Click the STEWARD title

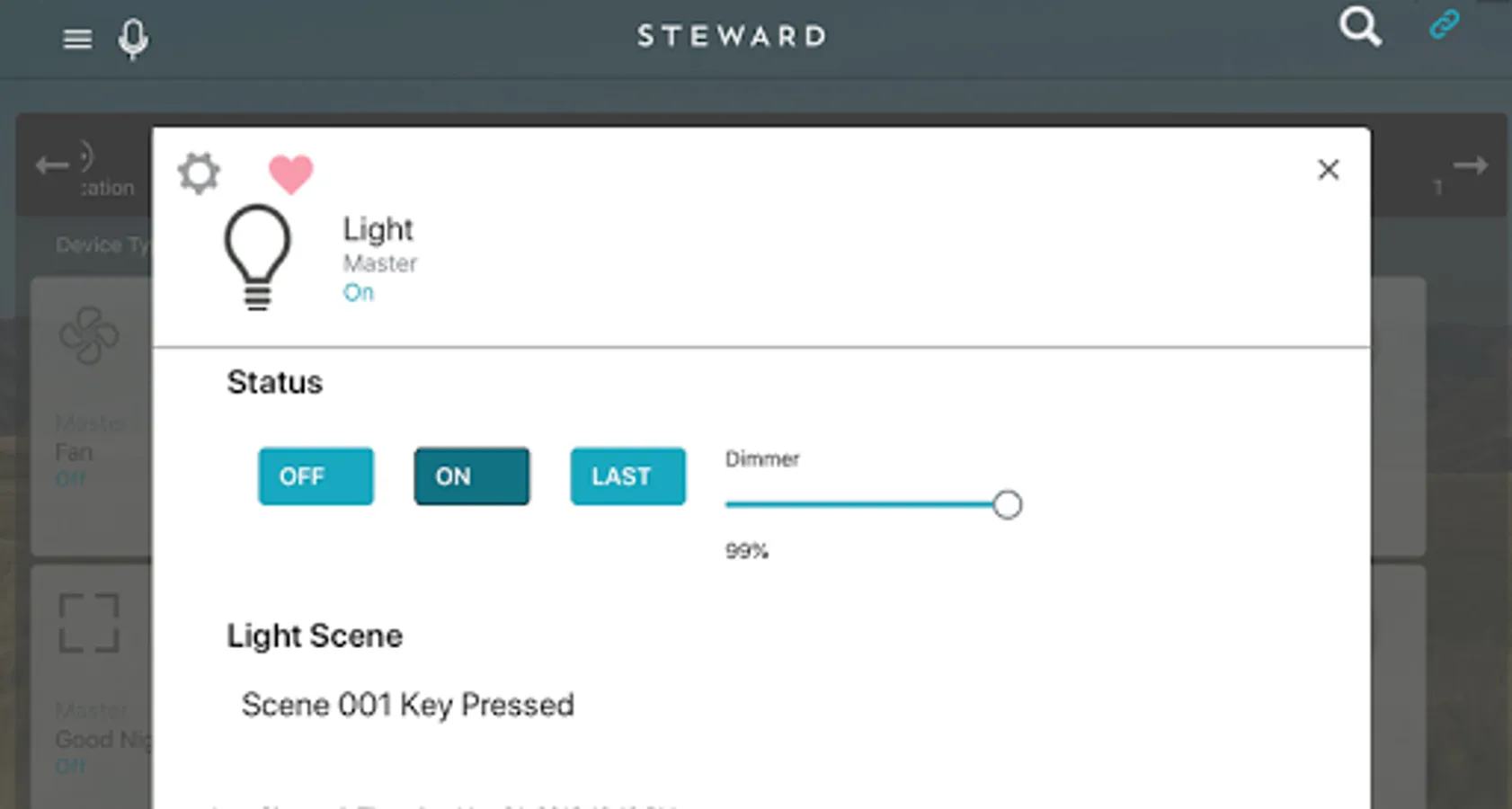(732, 36)
